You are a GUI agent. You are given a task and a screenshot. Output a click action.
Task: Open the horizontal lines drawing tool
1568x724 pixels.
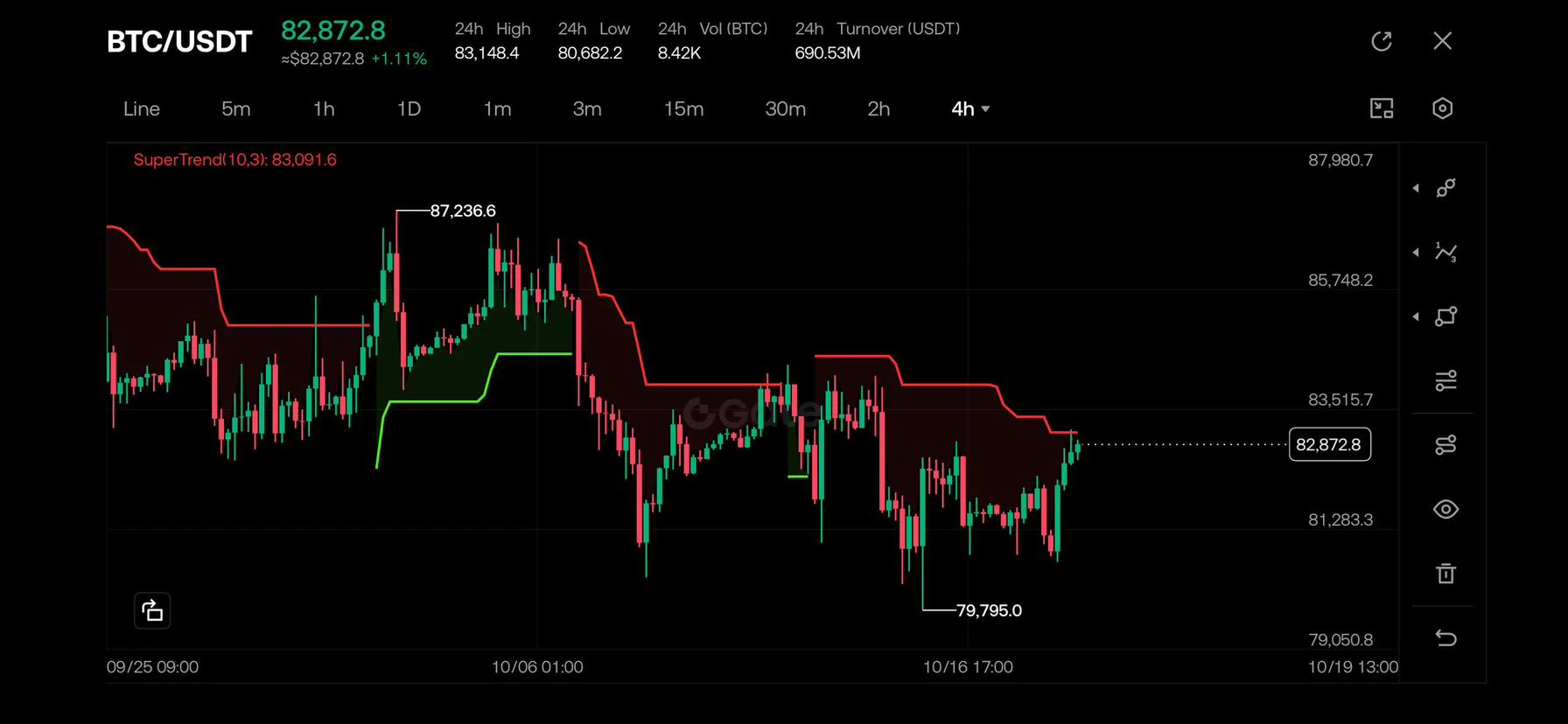click(x=1446, y=380)
